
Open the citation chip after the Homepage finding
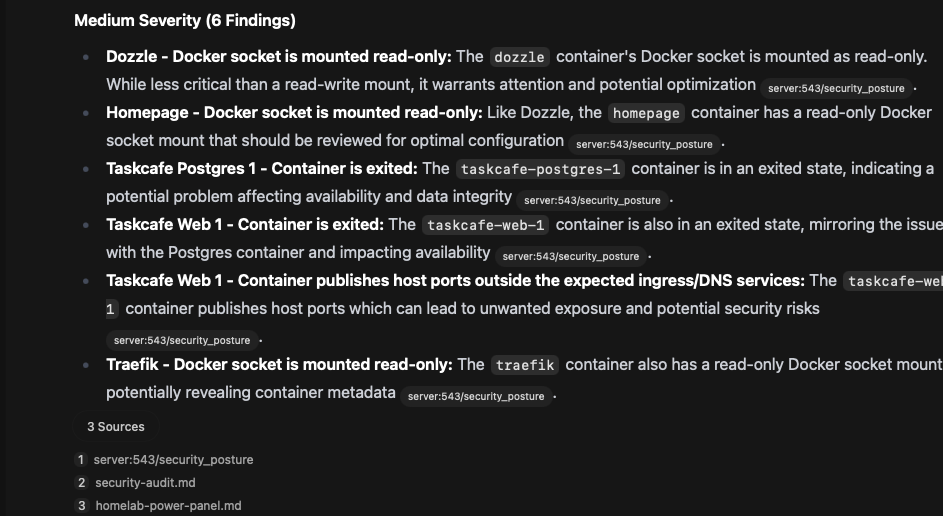pyautogui.click(x=644, y=144)
